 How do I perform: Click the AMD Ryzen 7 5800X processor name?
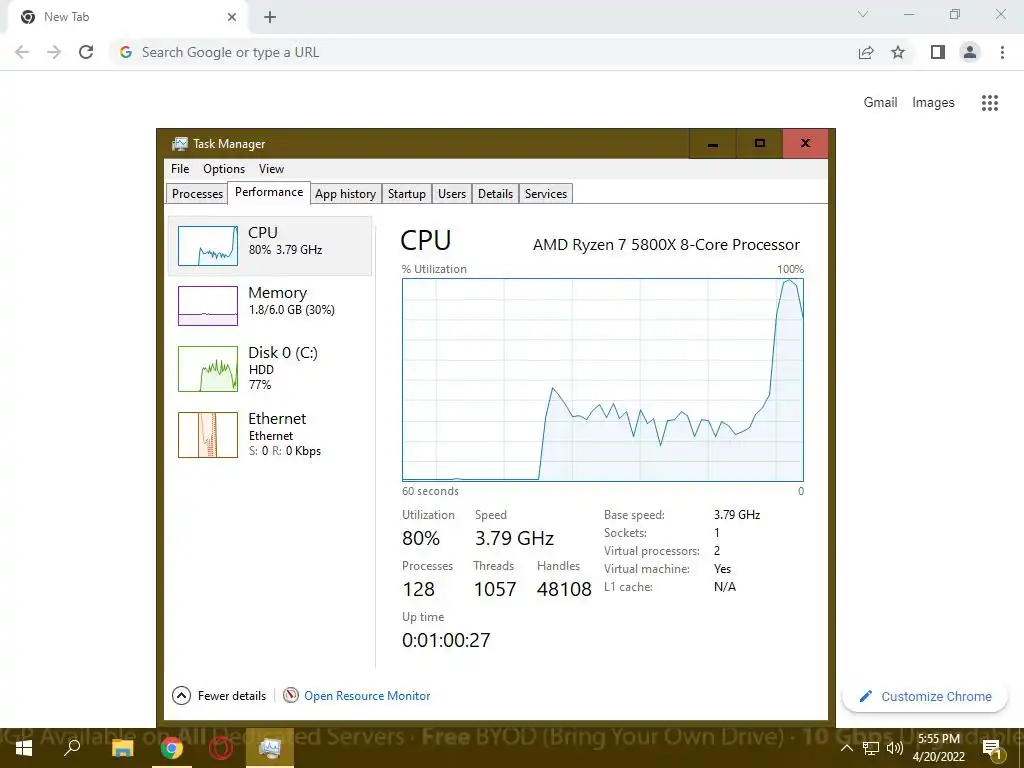point(666,245)
